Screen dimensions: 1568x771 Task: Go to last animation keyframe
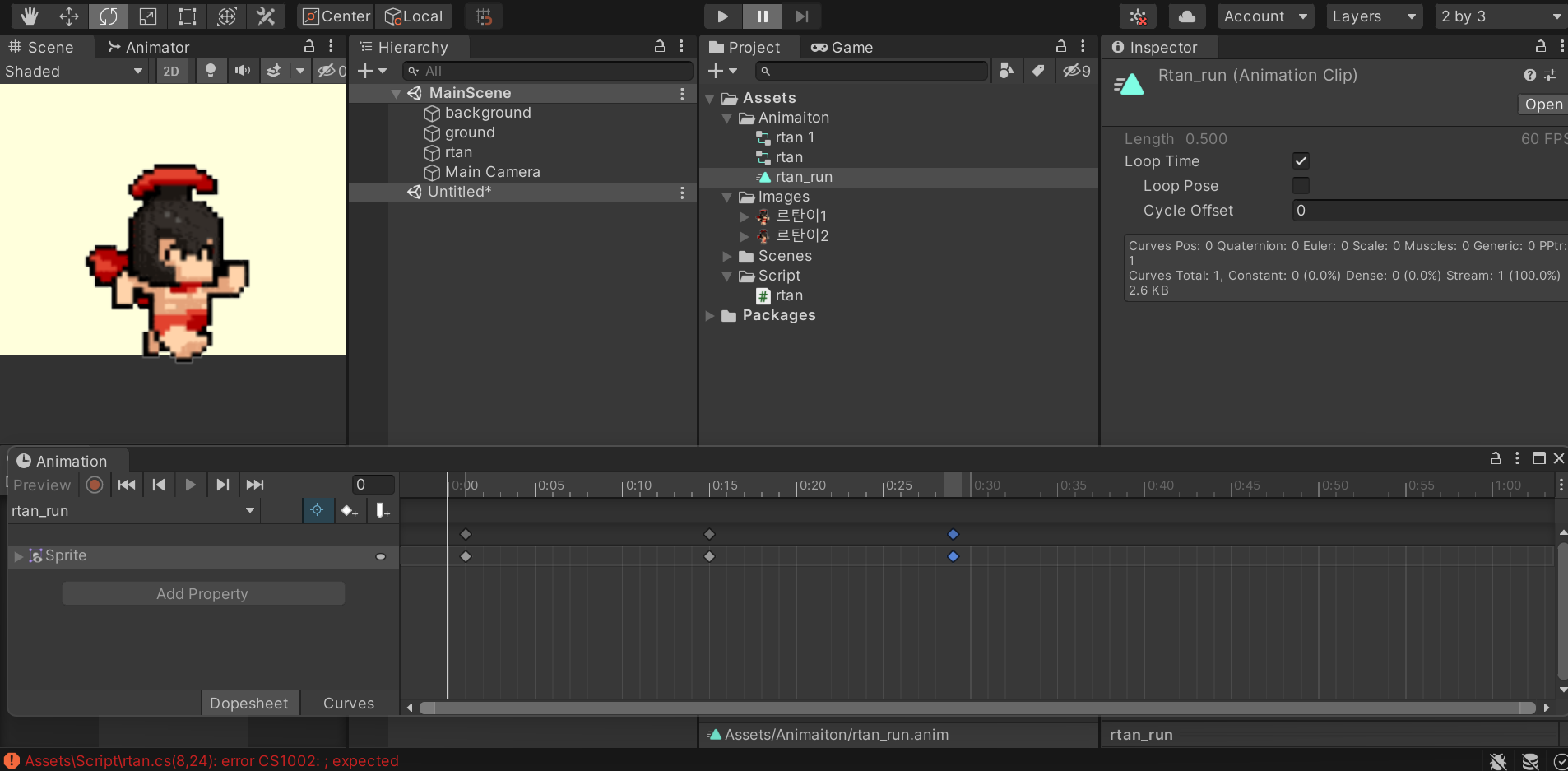coord(255,485)
